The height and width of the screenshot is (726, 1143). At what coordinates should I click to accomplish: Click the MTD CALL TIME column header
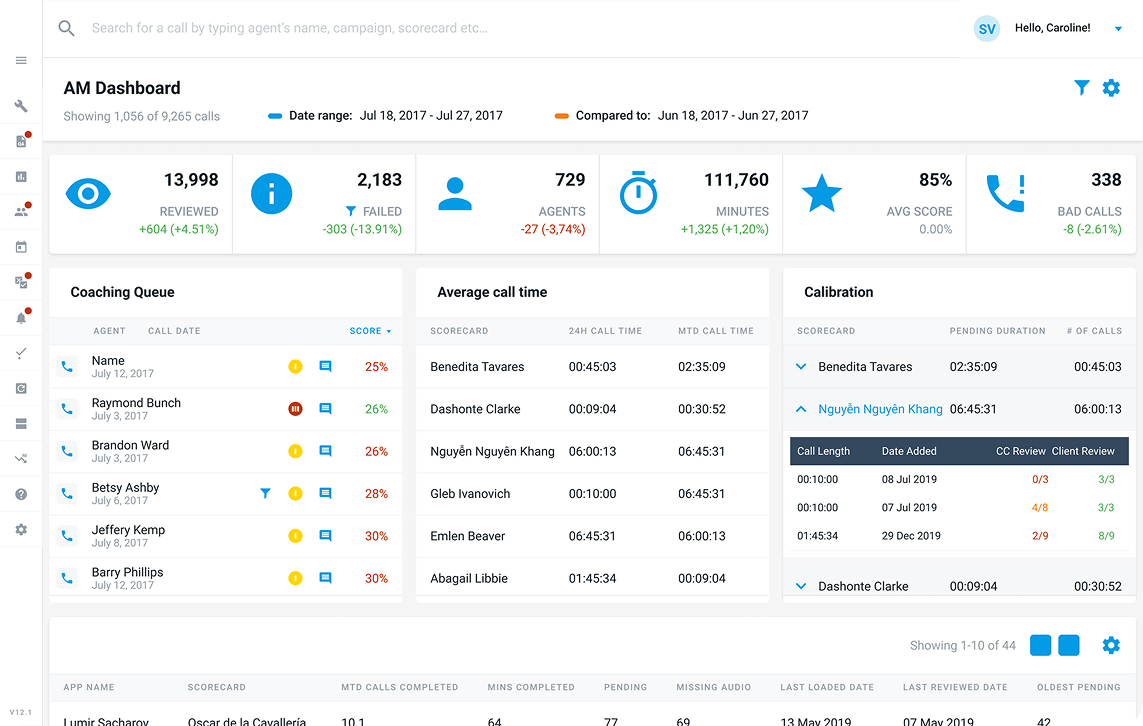point(716,331)
